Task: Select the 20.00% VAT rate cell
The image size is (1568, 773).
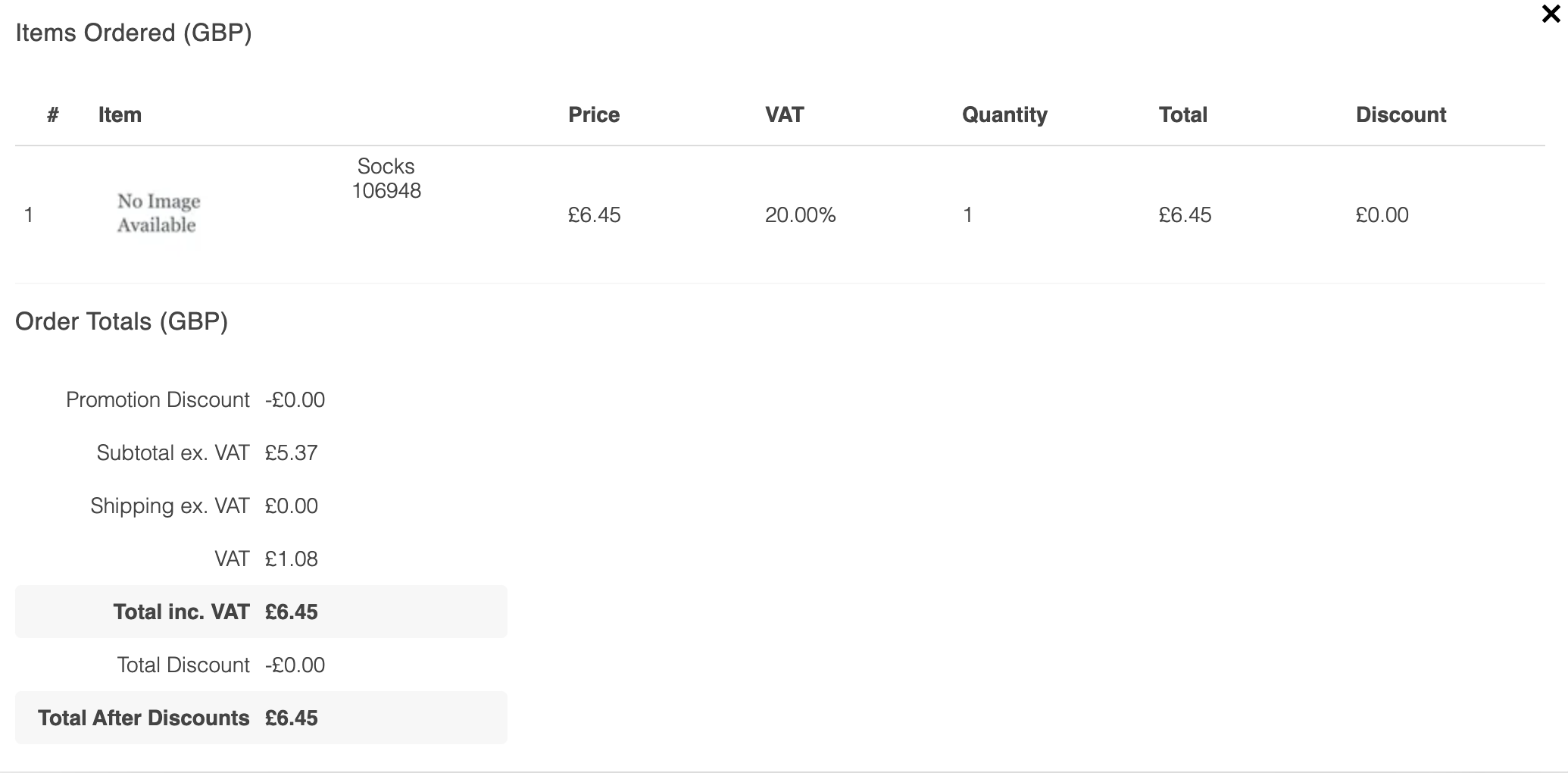Action: click(x=801, y=215)
